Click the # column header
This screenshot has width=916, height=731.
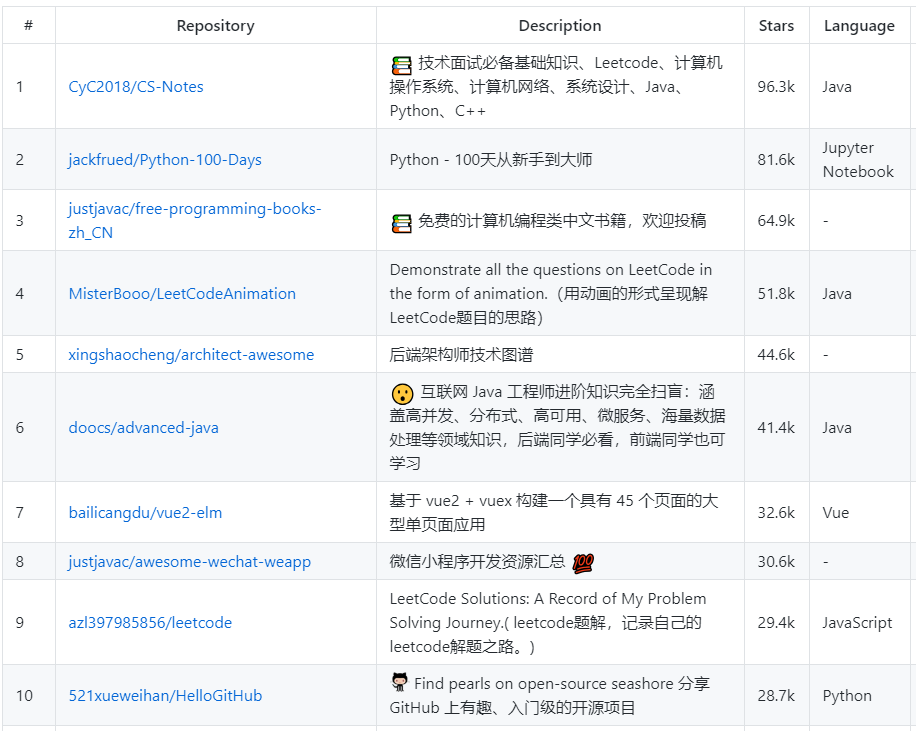pos(29,26)
